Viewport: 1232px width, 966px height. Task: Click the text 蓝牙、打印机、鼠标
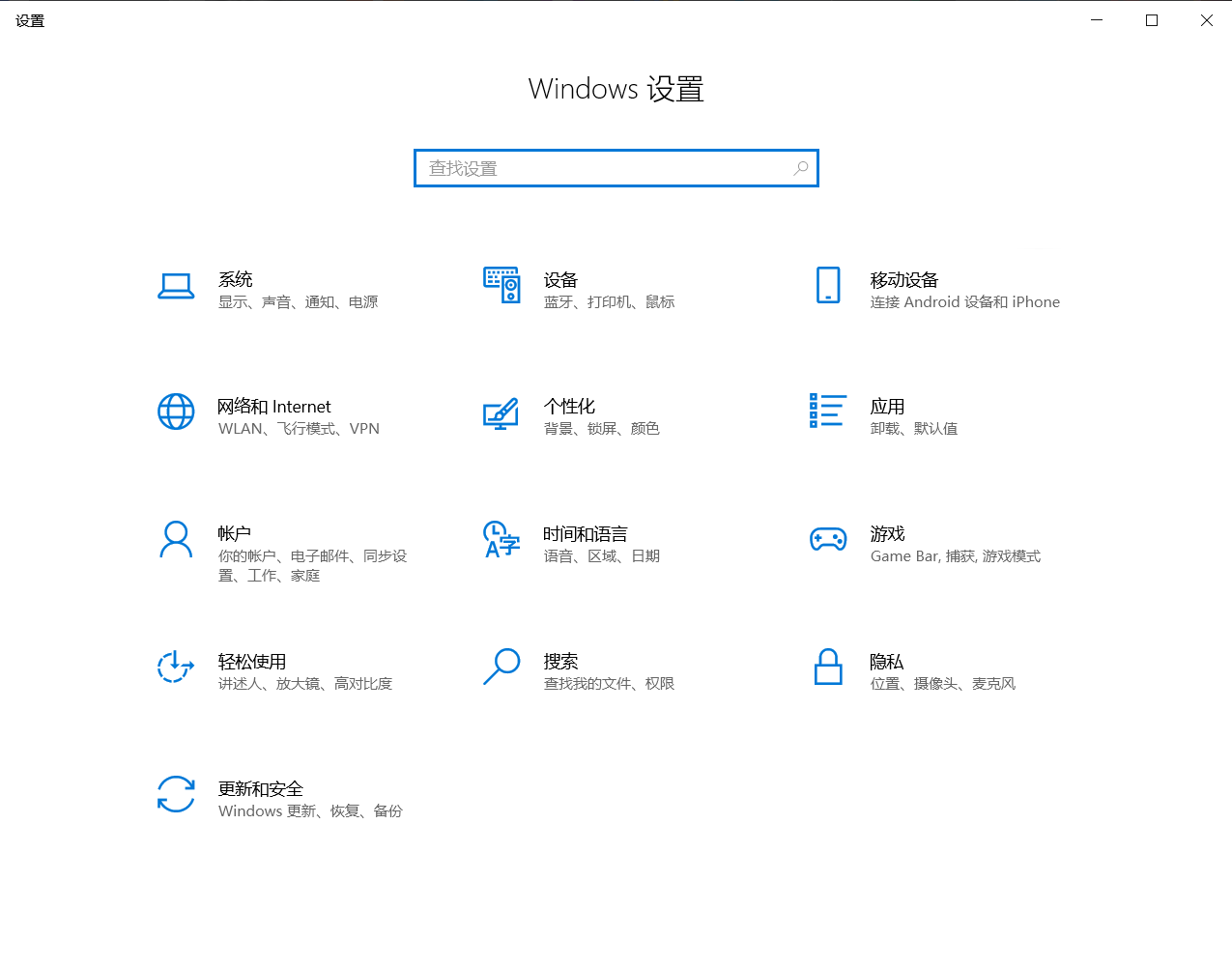(x=609, y=302)
